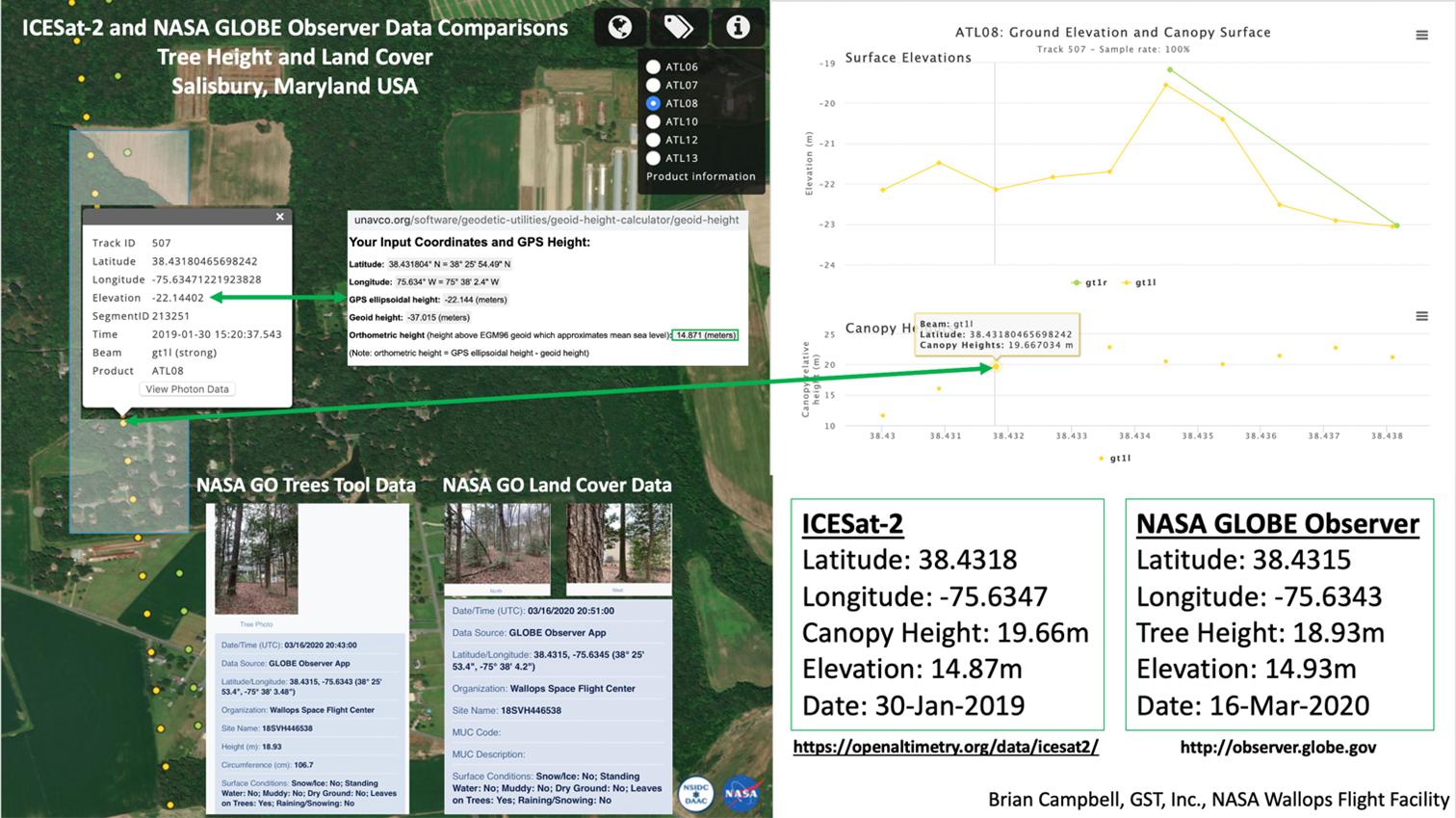The height and width of the screenshot is (818, 1456).
Task: Click the selected track point below popup
Action: (123, 422)
